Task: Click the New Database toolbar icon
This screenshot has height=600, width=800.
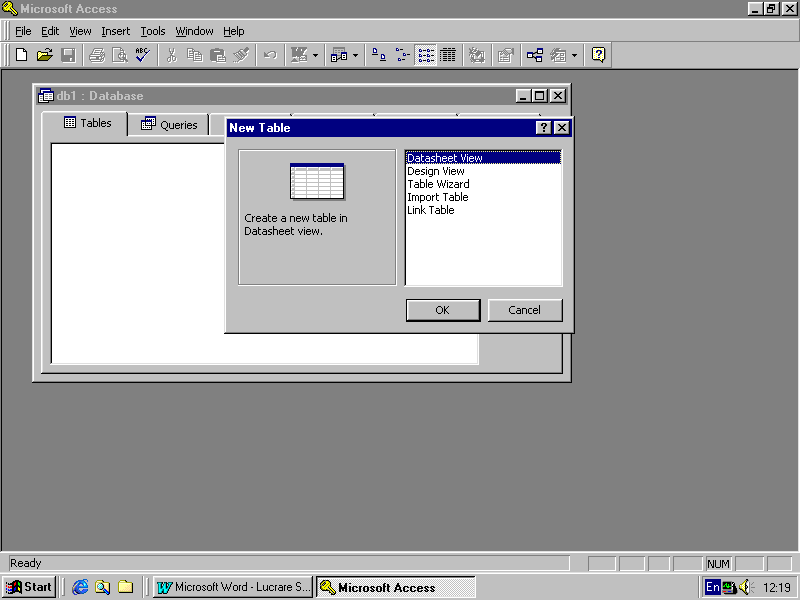Action: (21, 55)
